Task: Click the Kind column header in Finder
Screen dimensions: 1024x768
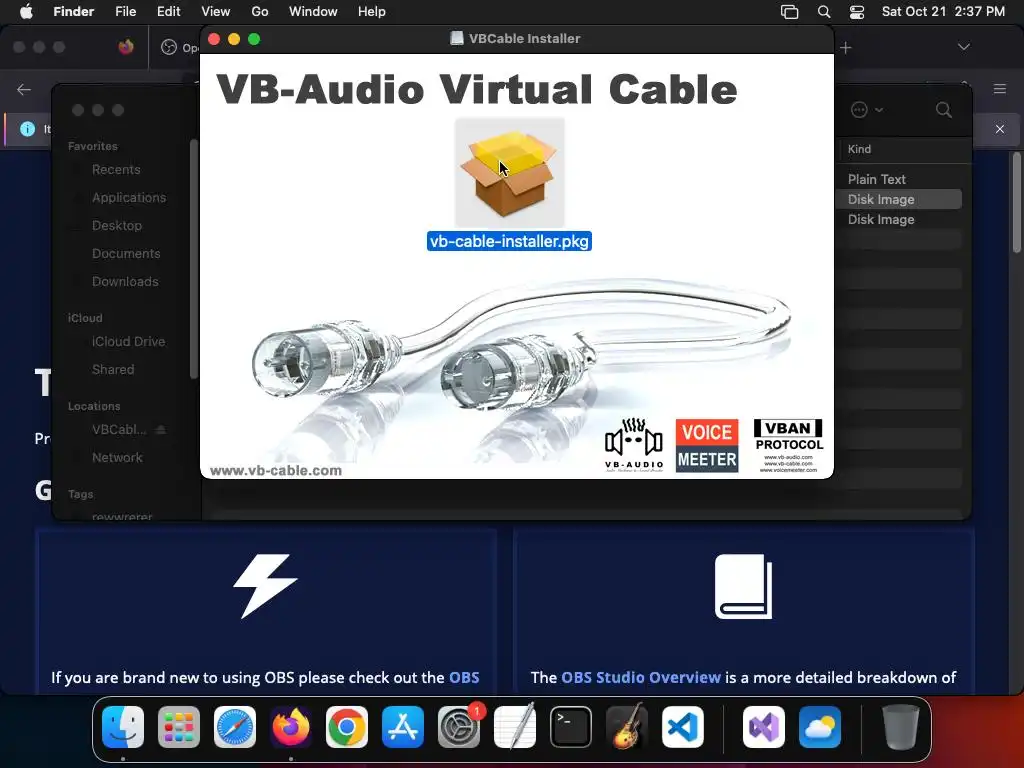Action: tap(859, 149)
